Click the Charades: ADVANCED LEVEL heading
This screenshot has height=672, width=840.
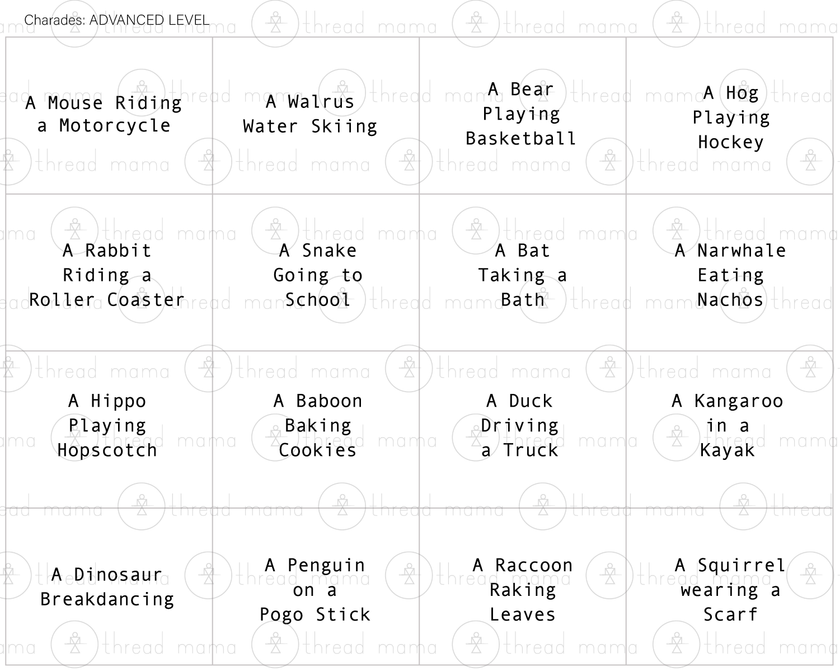click(x=116, y=20)
